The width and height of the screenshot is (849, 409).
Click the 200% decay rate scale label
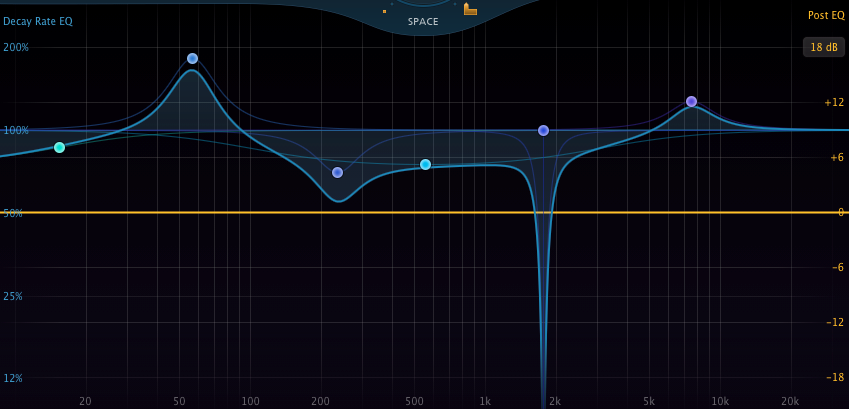[16, 47]
